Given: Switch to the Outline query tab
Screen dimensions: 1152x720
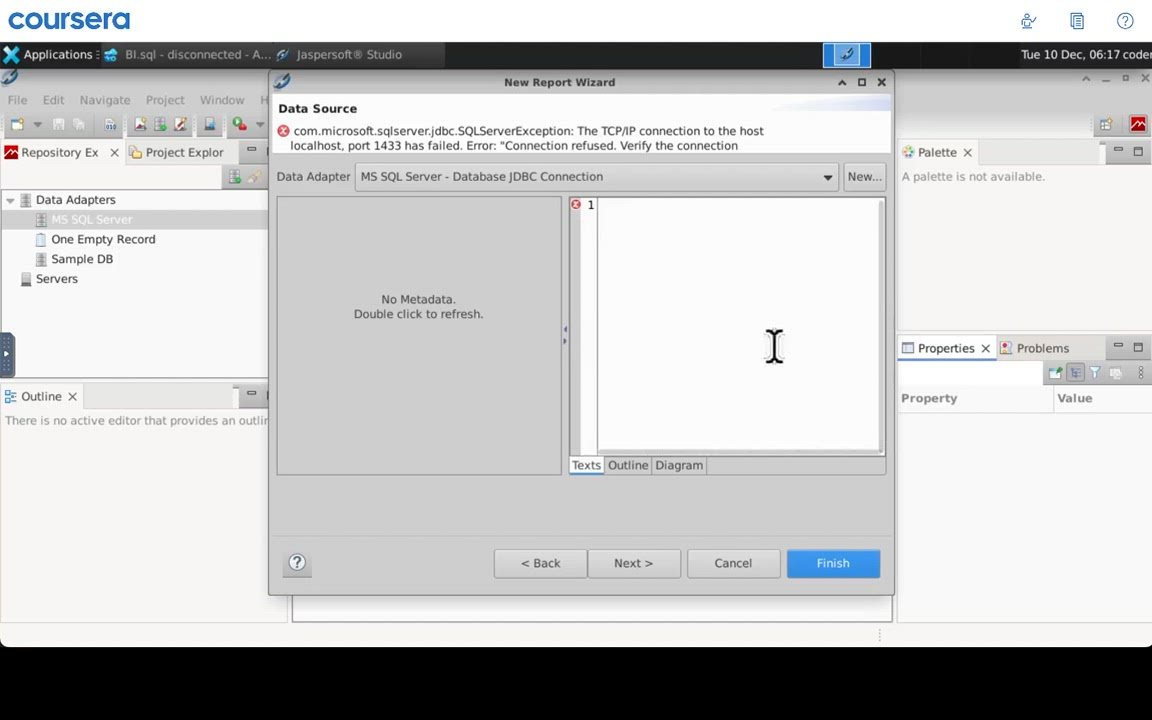Looking at the screenshot, I should (628, 465).
